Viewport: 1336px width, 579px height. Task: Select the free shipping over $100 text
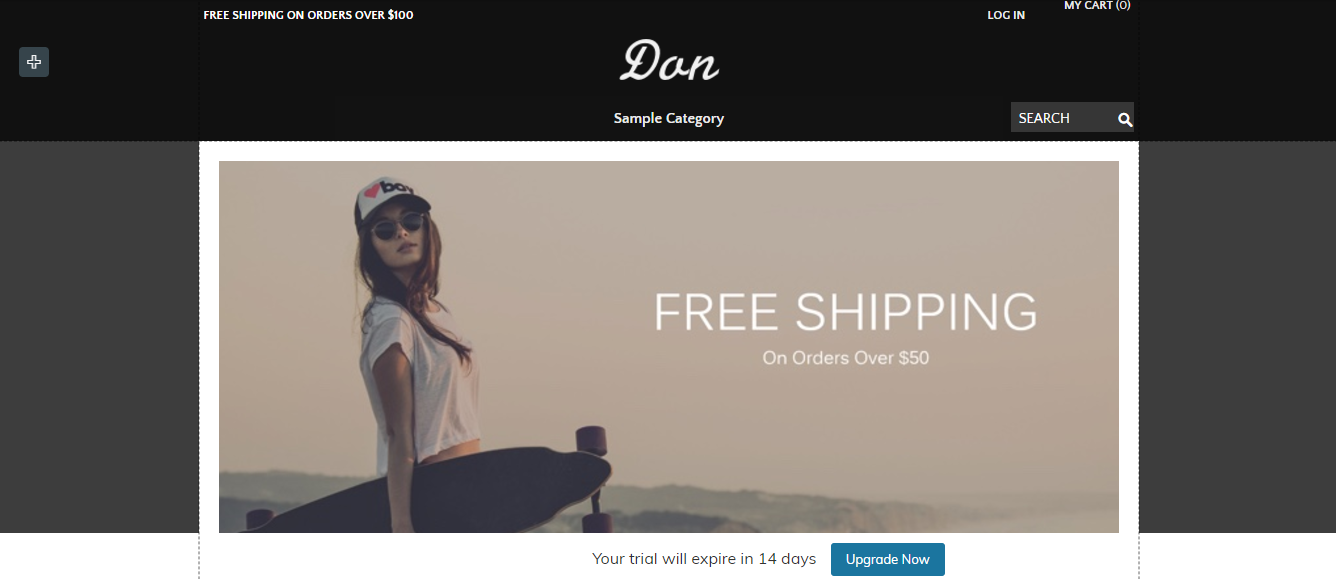pyautogui.click(x=308, y=15)
